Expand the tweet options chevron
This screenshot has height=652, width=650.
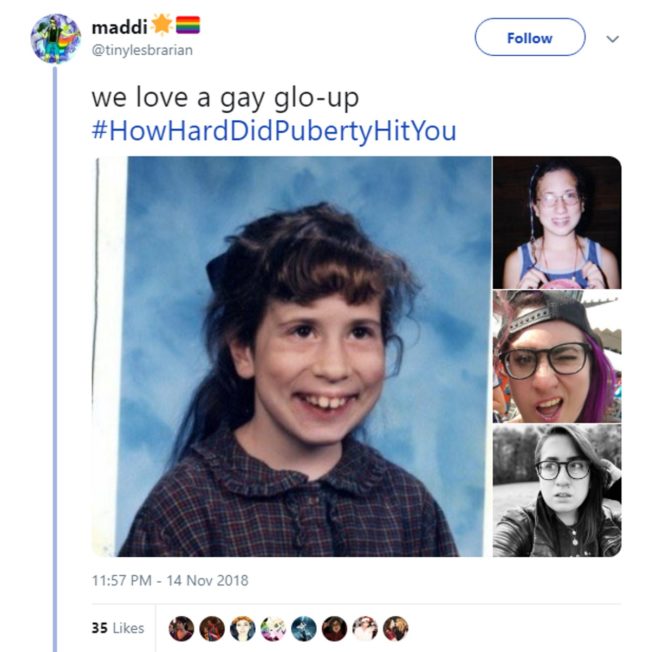click(612, 39)
